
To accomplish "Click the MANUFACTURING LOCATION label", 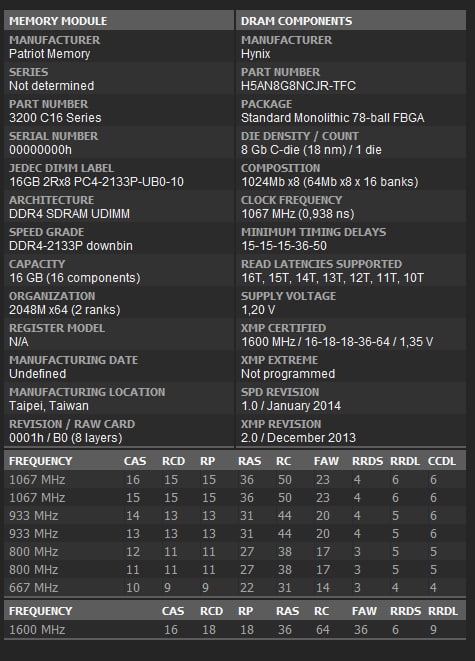I will pos(87,392).
